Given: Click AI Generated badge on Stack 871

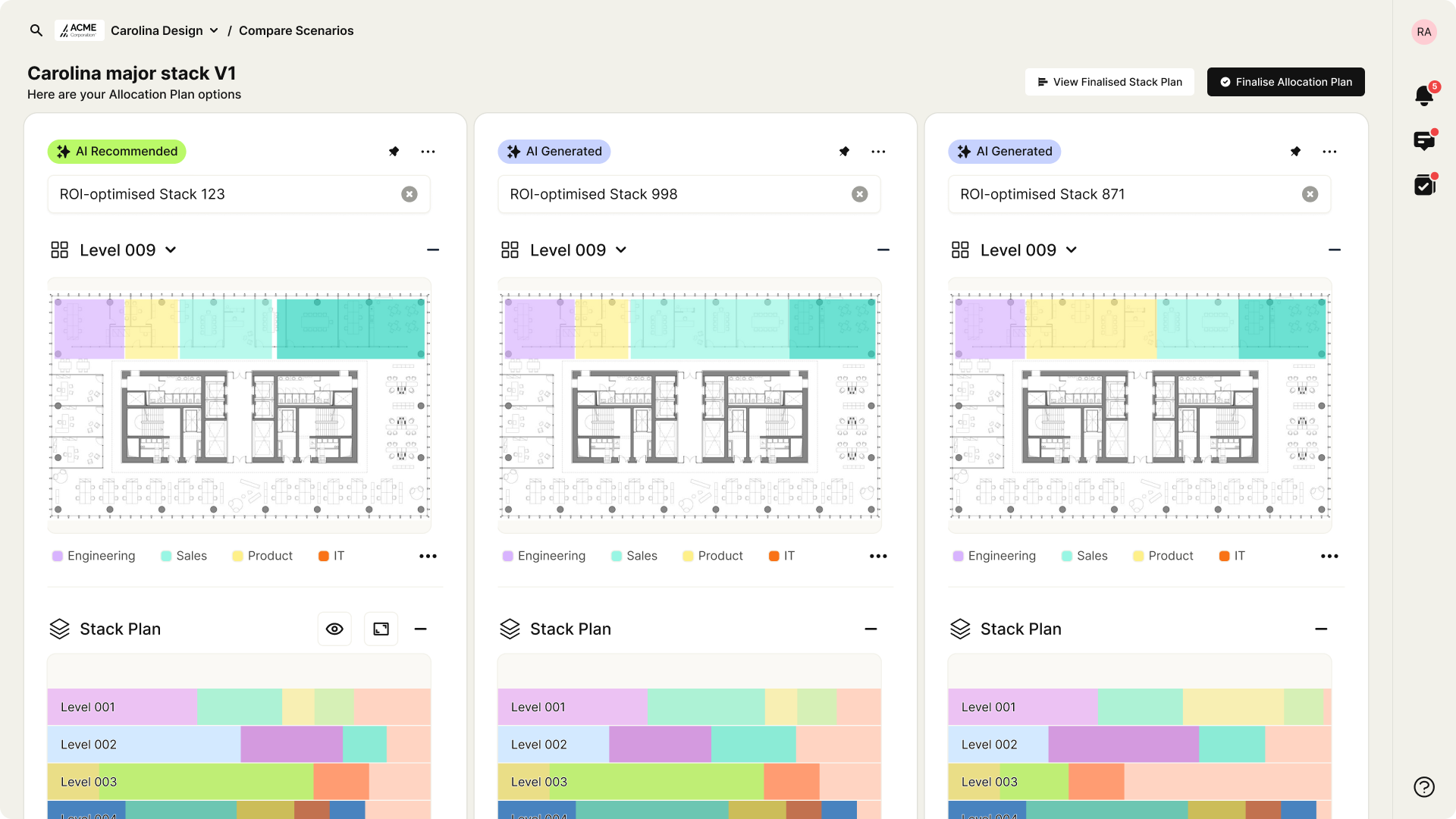Looking at the screenshot, I should 1005,152.
